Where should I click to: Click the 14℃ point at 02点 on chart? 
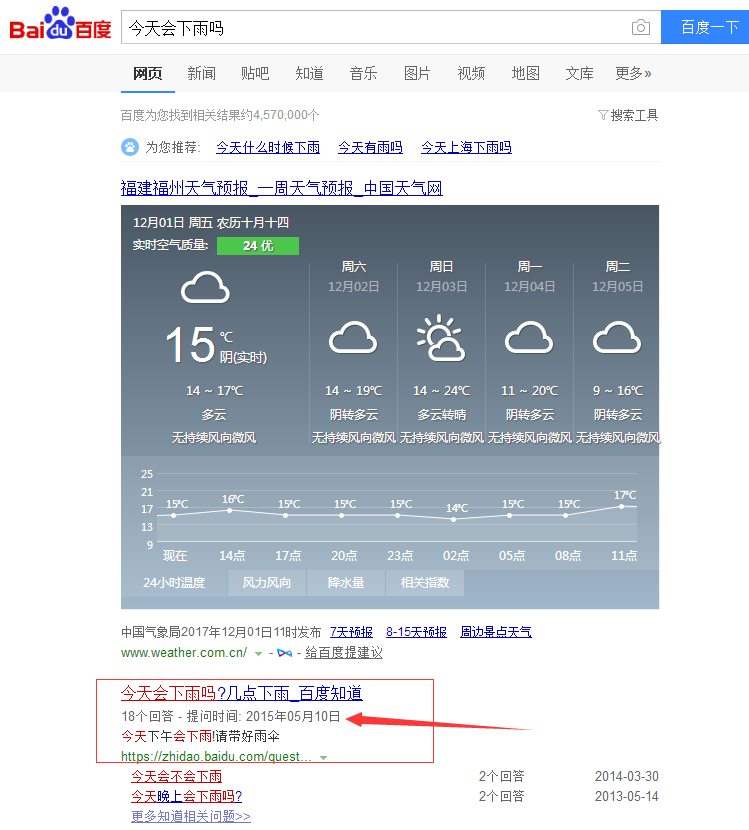click(454, 519)
